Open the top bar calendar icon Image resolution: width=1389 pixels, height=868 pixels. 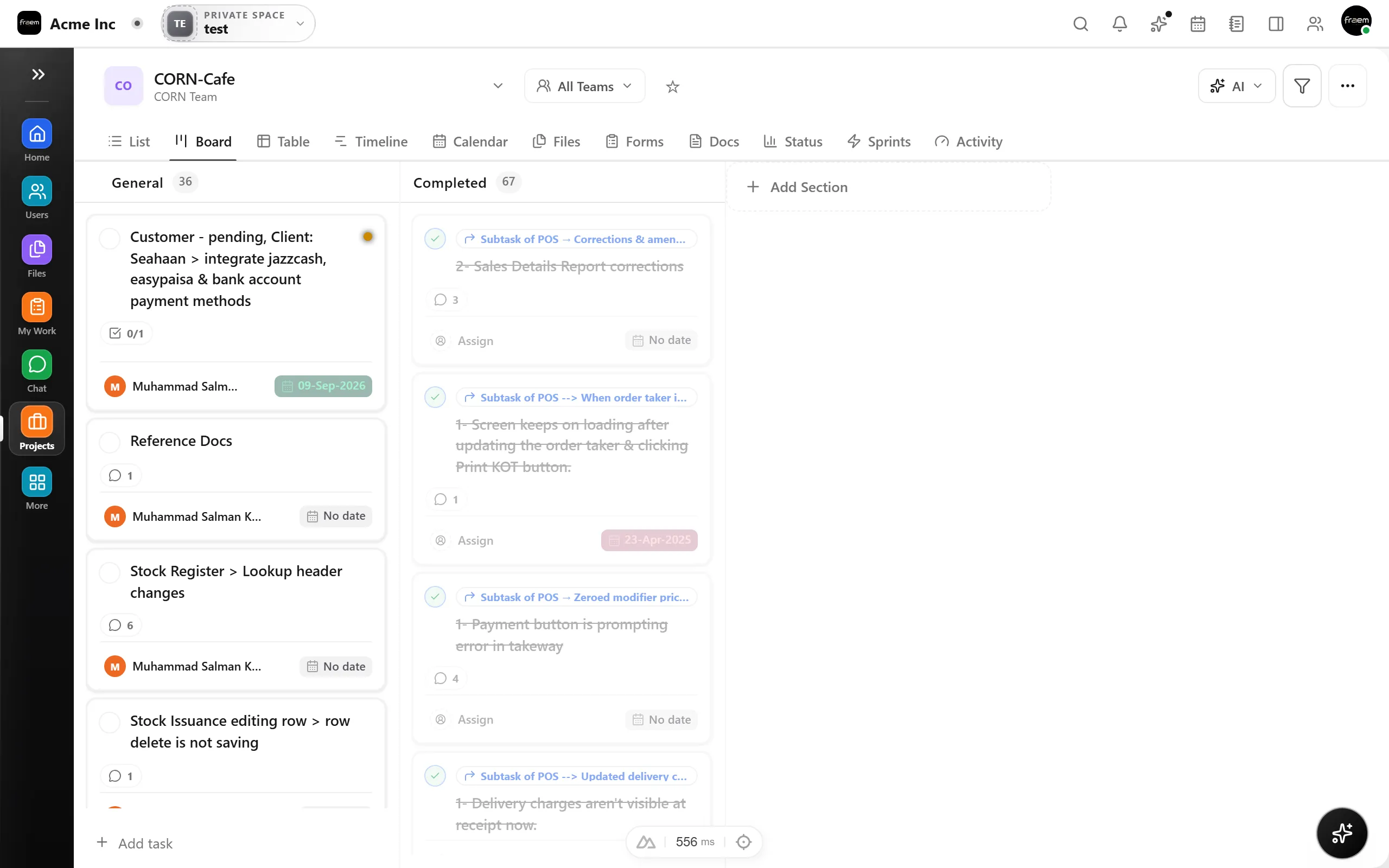[1197, 23]
